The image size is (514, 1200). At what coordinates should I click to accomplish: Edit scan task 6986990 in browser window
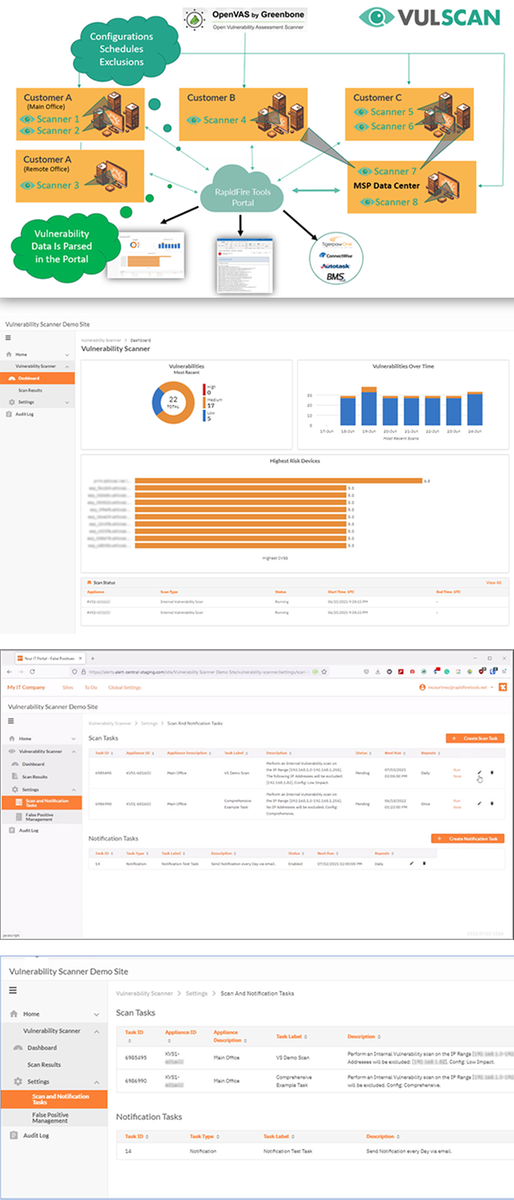coord(479,803)
